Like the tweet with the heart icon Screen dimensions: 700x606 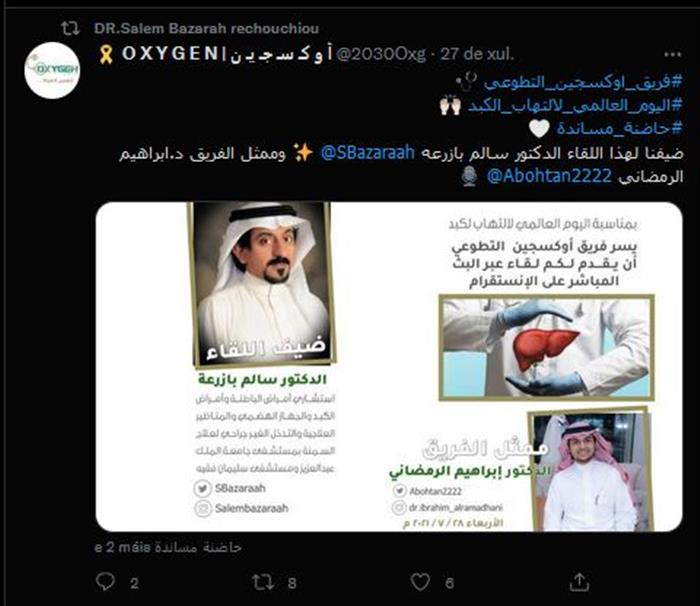(420, 582)
